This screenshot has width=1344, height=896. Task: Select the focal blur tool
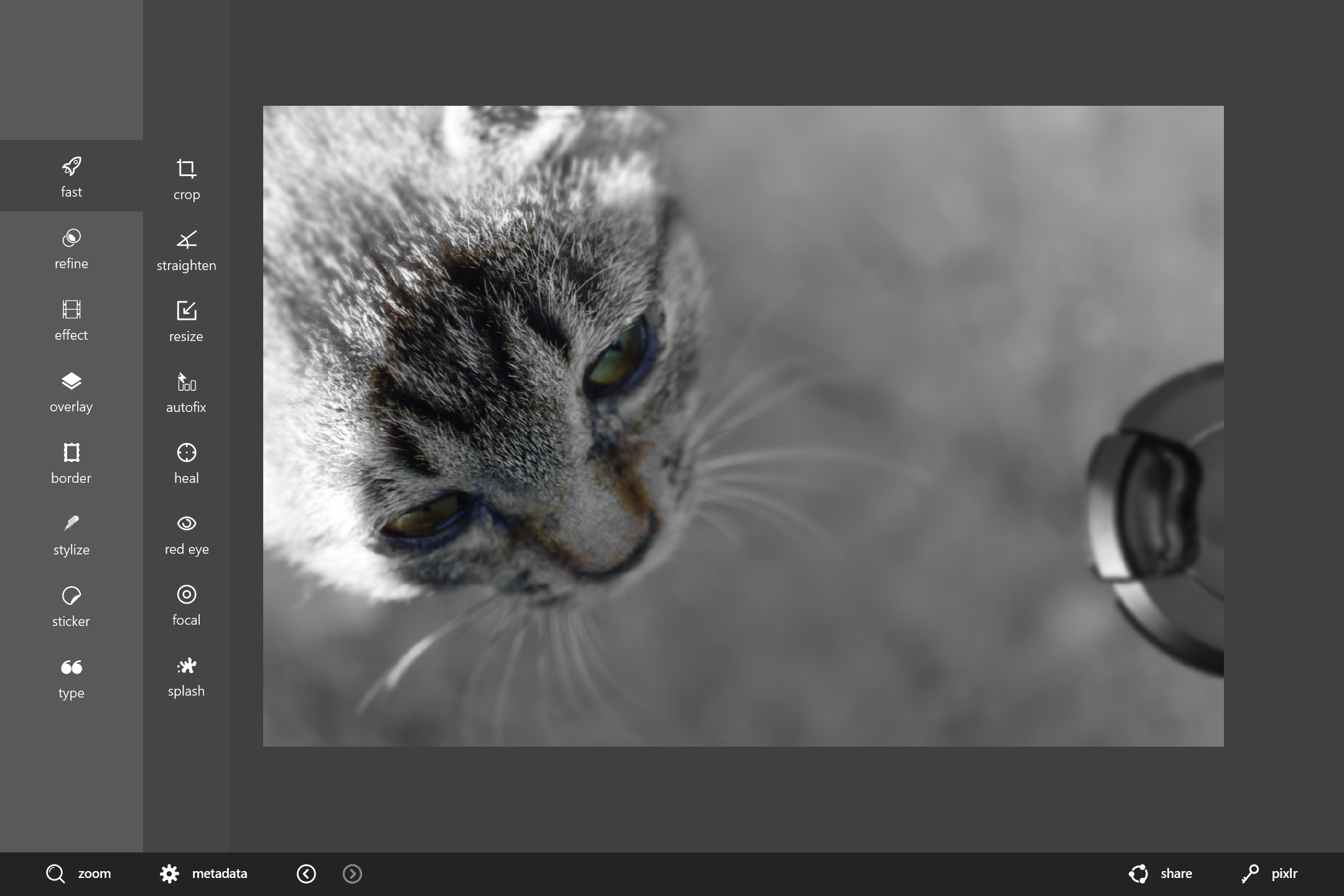186,605
